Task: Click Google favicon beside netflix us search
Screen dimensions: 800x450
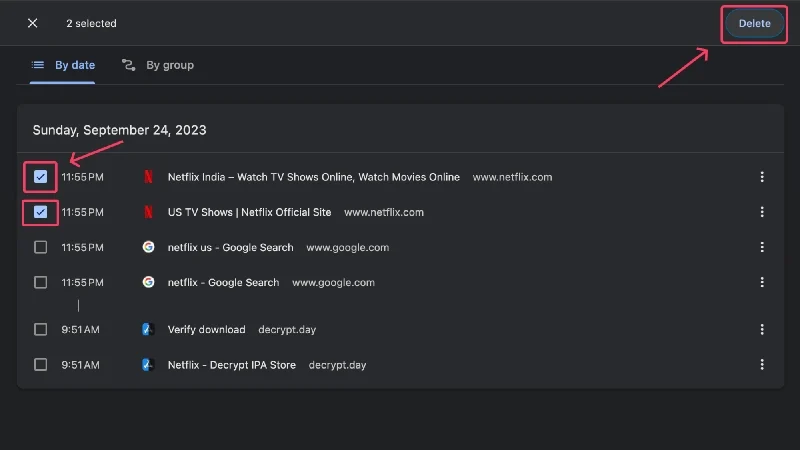Action: (148, 247)
